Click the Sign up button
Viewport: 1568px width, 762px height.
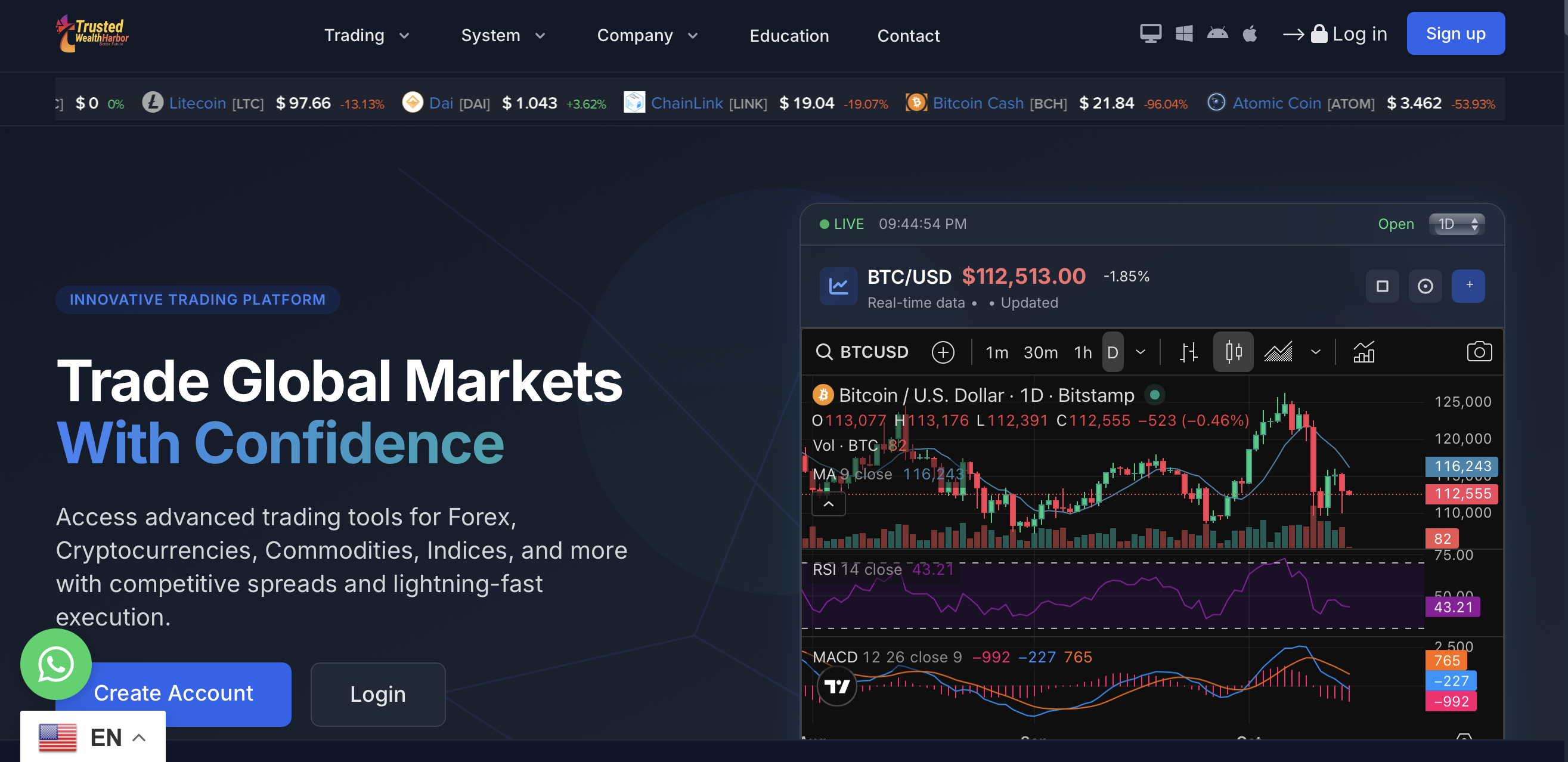[x=1455, y=33]
